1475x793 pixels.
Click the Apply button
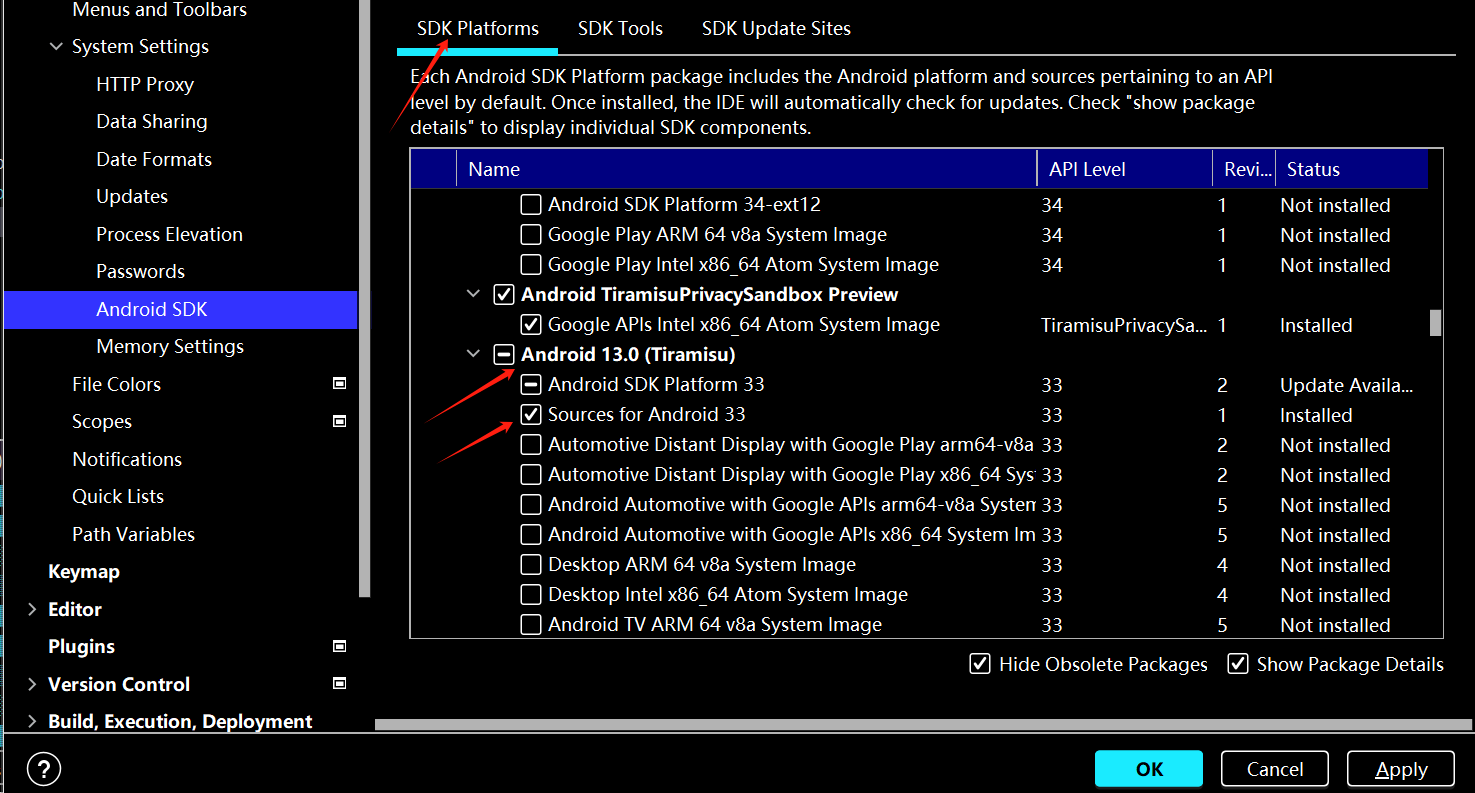click(x=1401, y=769)
